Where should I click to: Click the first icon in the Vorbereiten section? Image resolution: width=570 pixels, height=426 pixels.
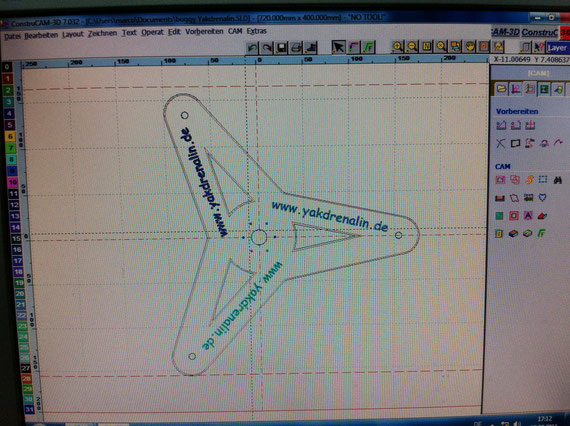501,125
